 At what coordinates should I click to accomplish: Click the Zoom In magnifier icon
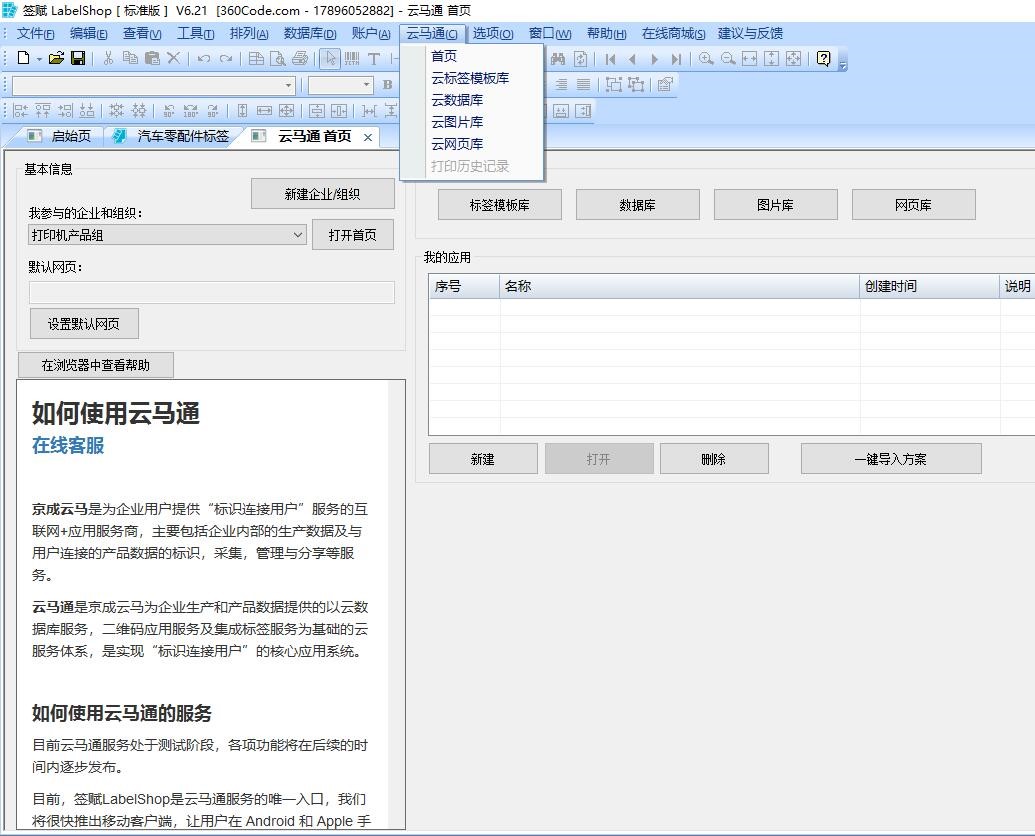click(x=707, y=57)
